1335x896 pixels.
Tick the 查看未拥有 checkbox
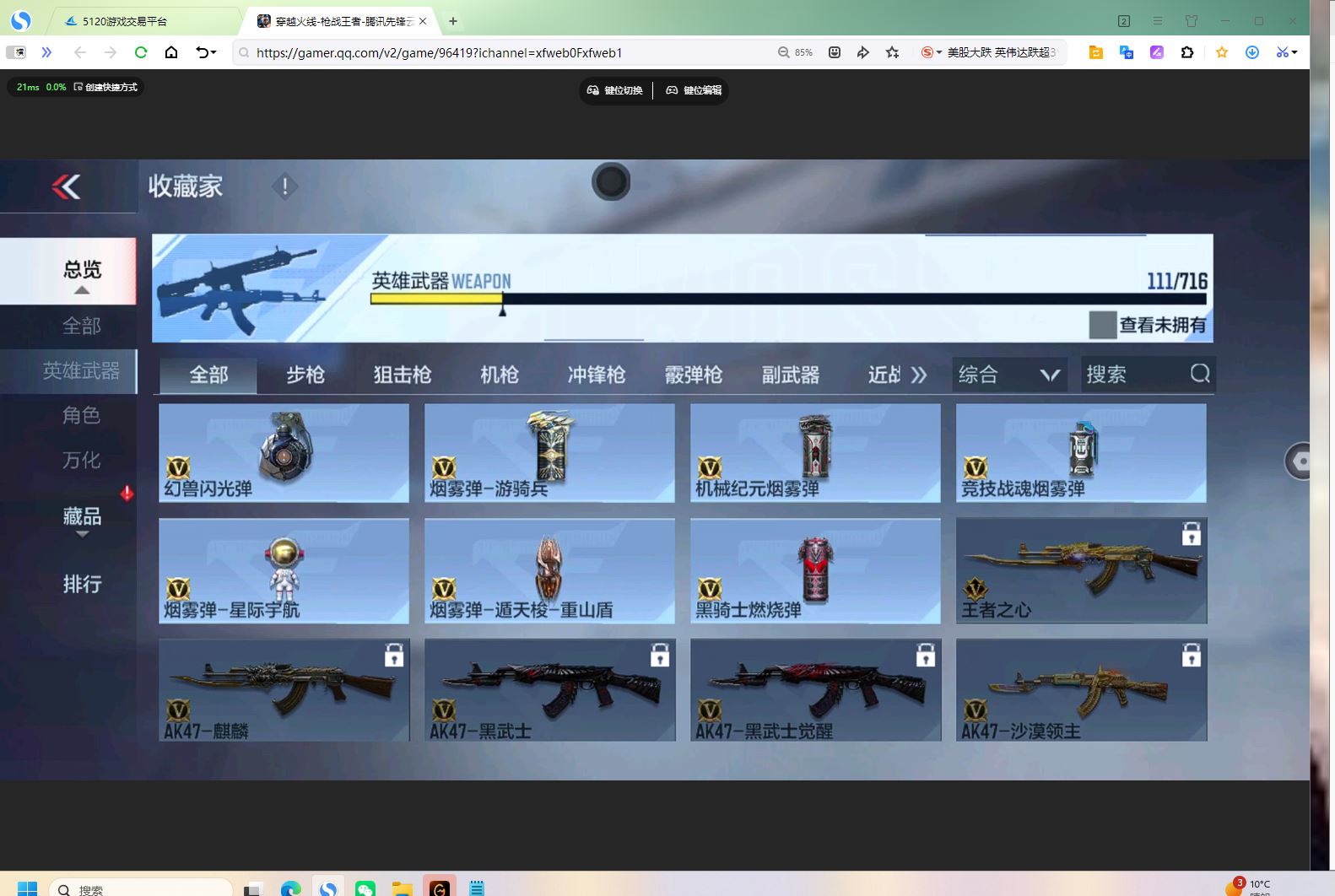pyautogui.click(x=1102, y=325)
